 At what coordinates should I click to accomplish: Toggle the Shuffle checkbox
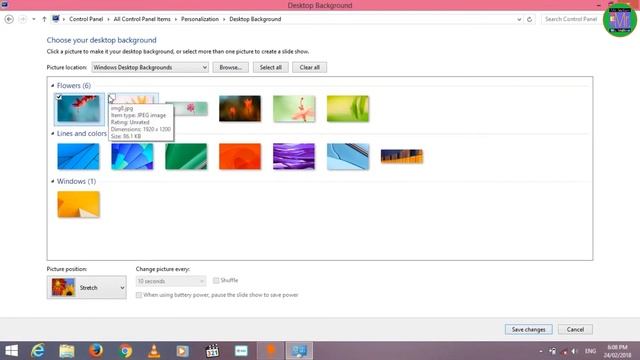coord(216,280)
